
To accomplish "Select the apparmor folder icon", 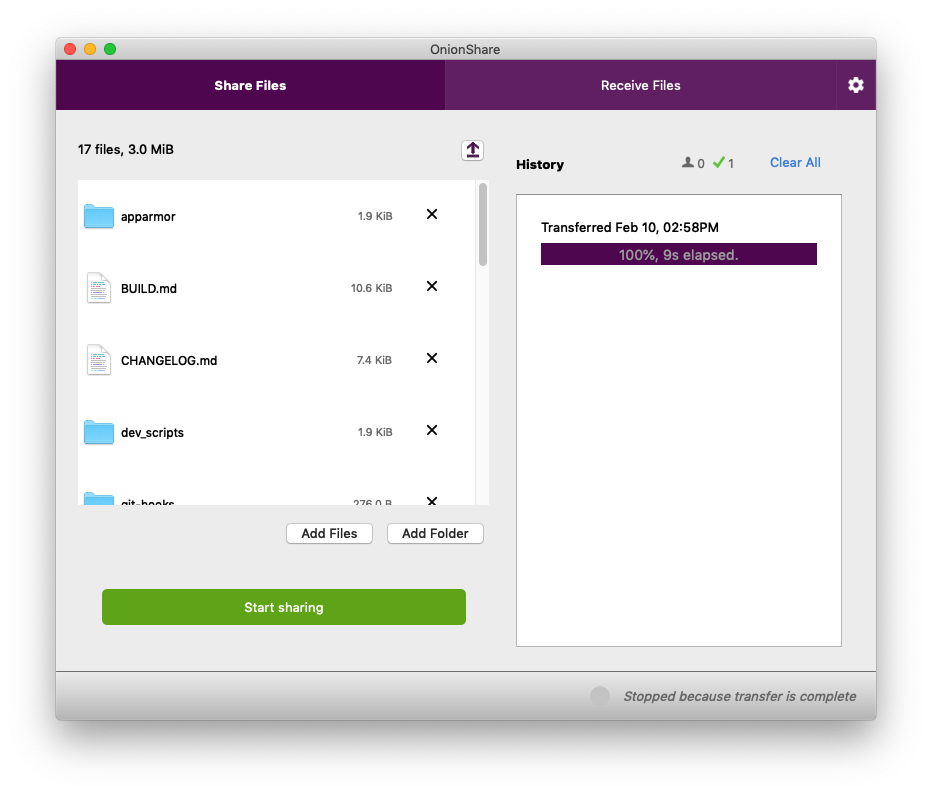I will pyautogui.click(x=98, y=216).
